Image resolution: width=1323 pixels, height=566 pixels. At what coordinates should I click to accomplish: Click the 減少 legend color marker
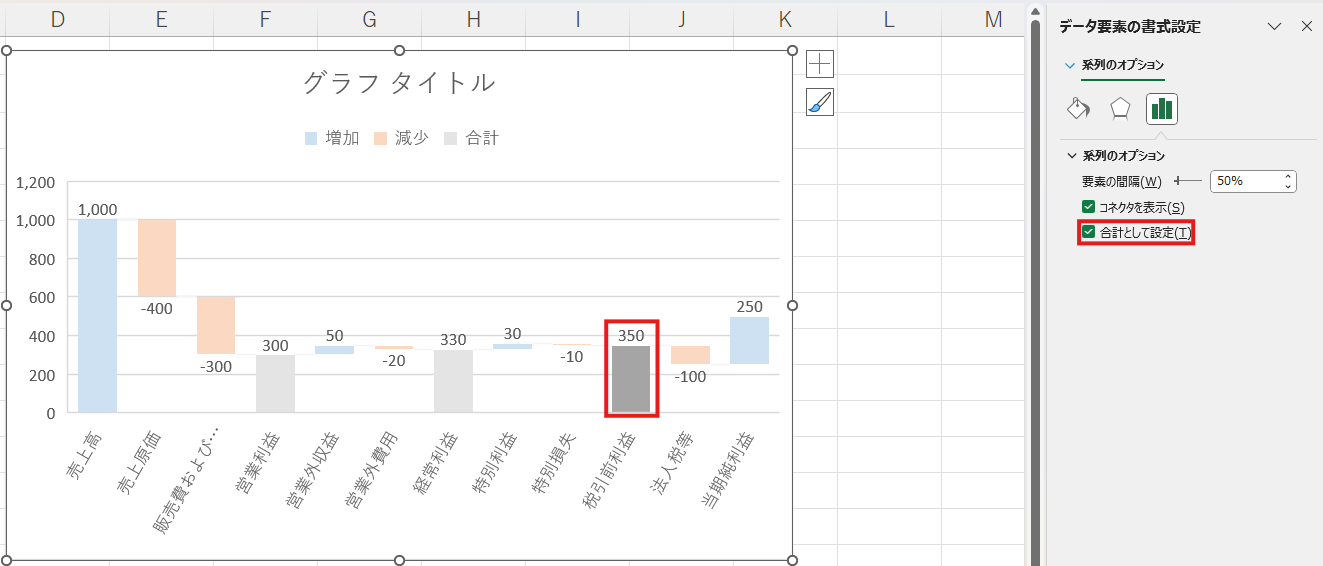(381, 139)
